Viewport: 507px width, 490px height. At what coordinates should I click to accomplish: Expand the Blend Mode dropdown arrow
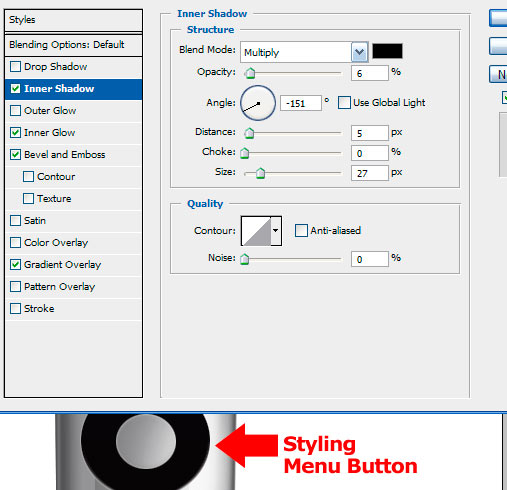(359, 52)
